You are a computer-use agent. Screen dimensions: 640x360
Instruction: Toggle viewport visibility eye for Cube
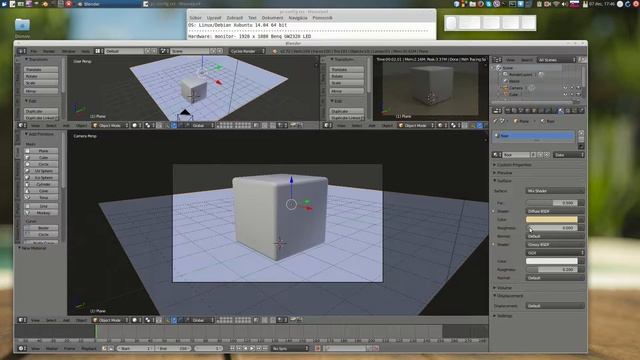[x=565, y=94]
